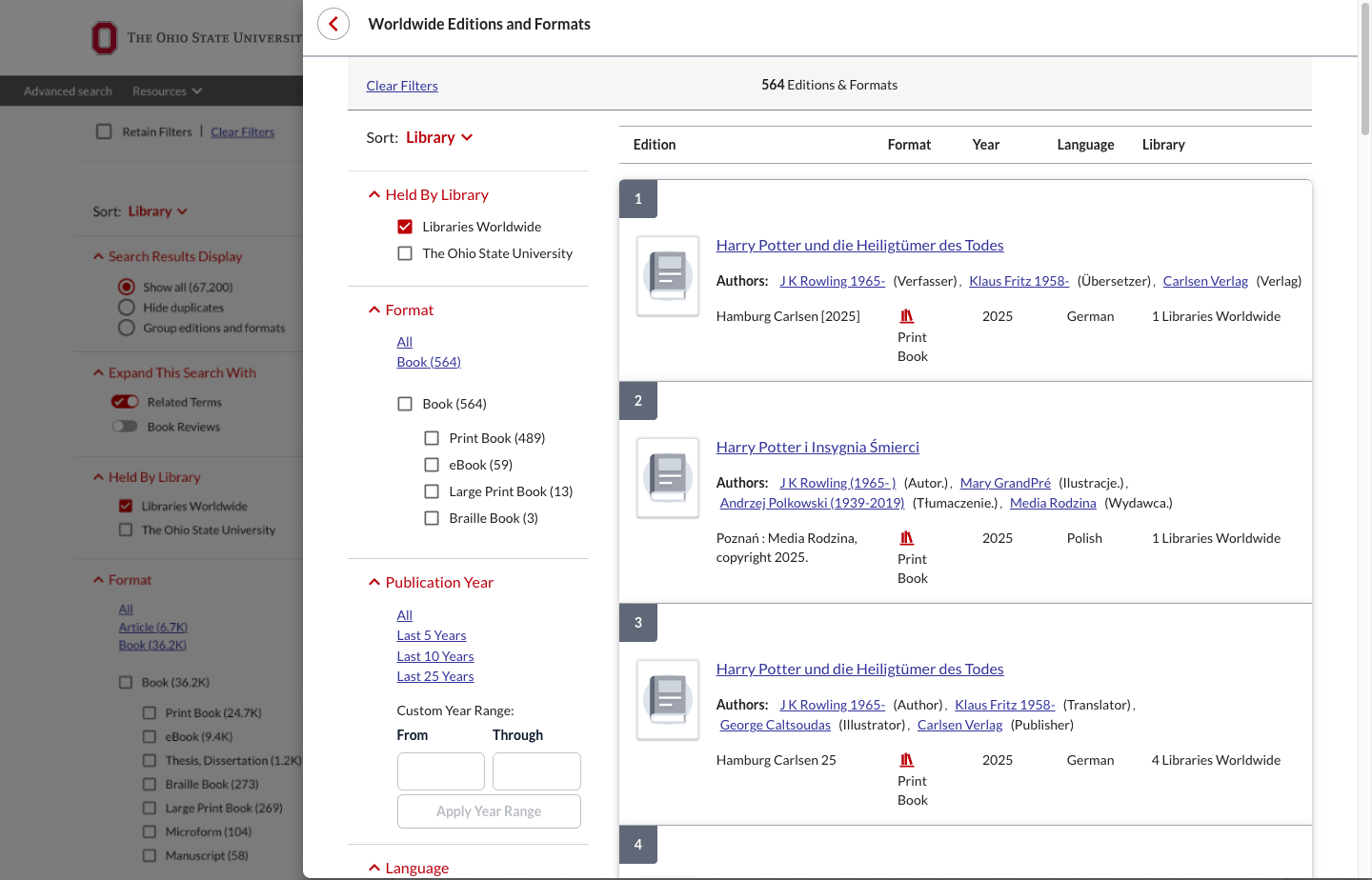Click J K Rowling 1965- author in result 1
1372x880 pixels.
(832, 281)
